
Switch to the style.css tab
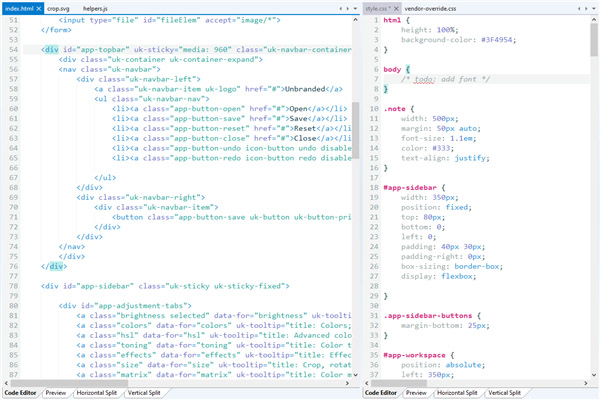pos(378,8)
